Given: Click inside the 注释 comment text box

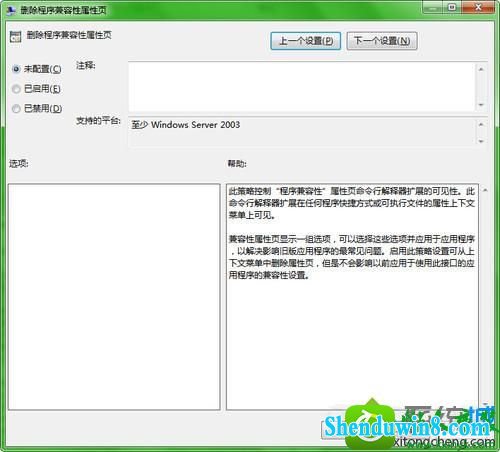Looking at the screenshot, I should (301, 87).
